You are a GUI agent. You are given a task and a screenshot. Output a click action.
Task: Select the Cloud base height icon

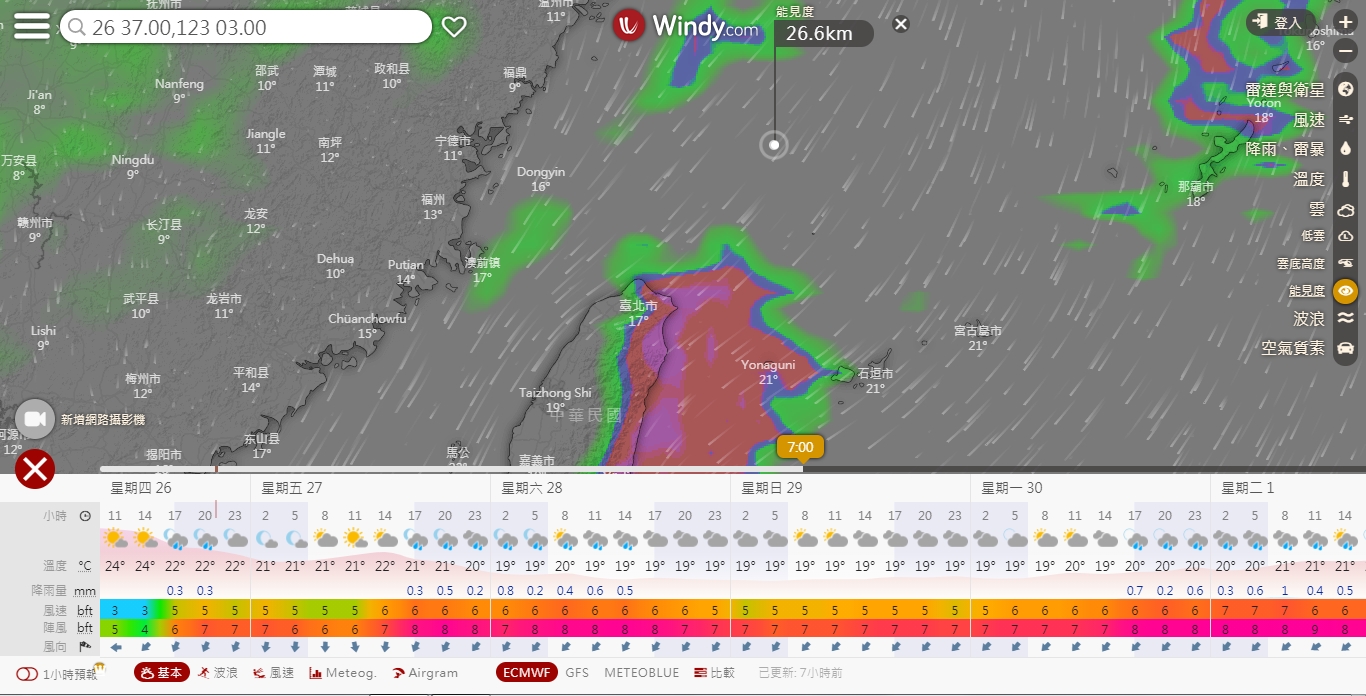[x=1345, y=263]
